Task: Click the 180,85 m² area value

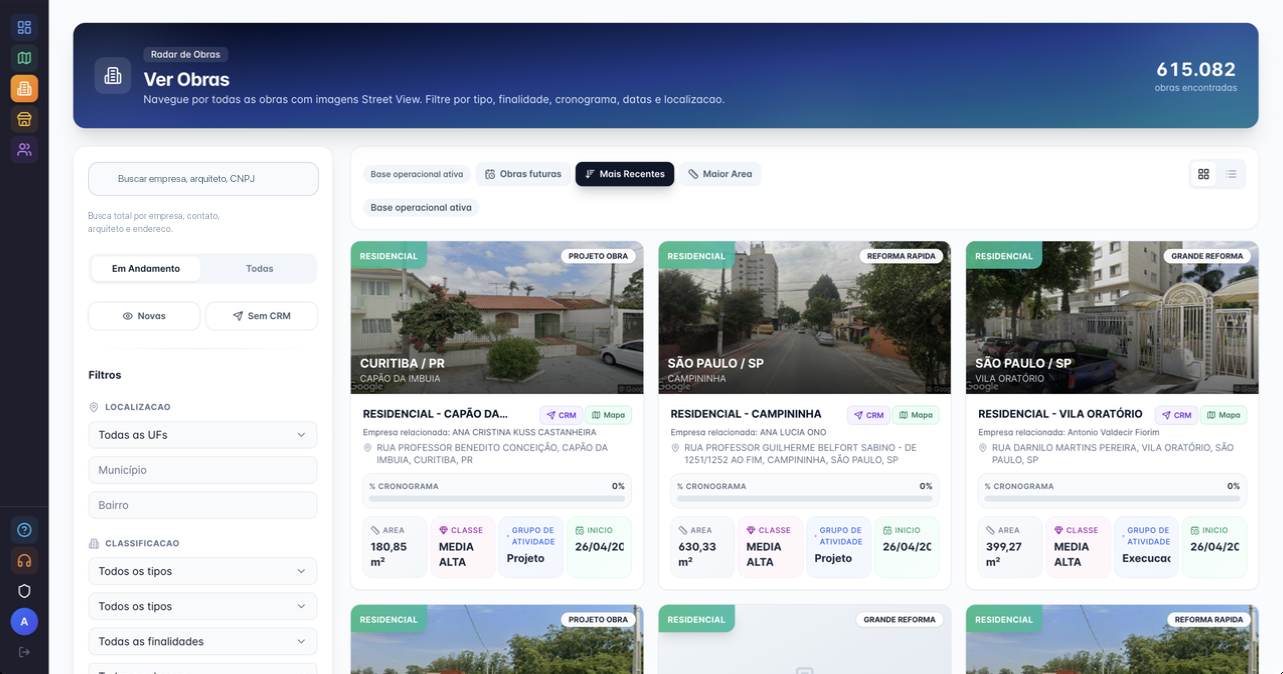Action: 389,554
